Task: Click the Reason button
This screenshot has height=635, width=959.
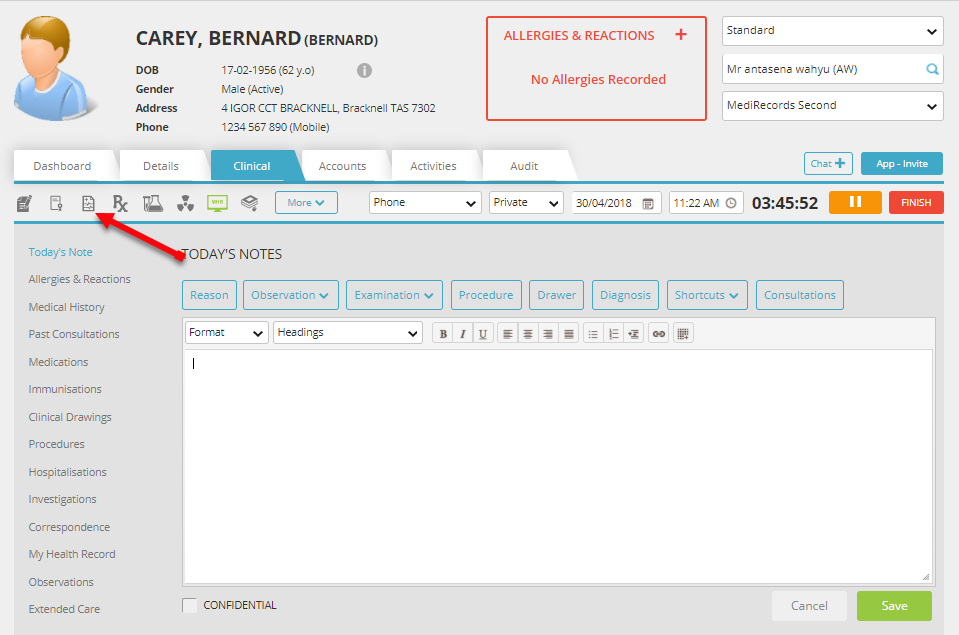Action: [209, 295]
